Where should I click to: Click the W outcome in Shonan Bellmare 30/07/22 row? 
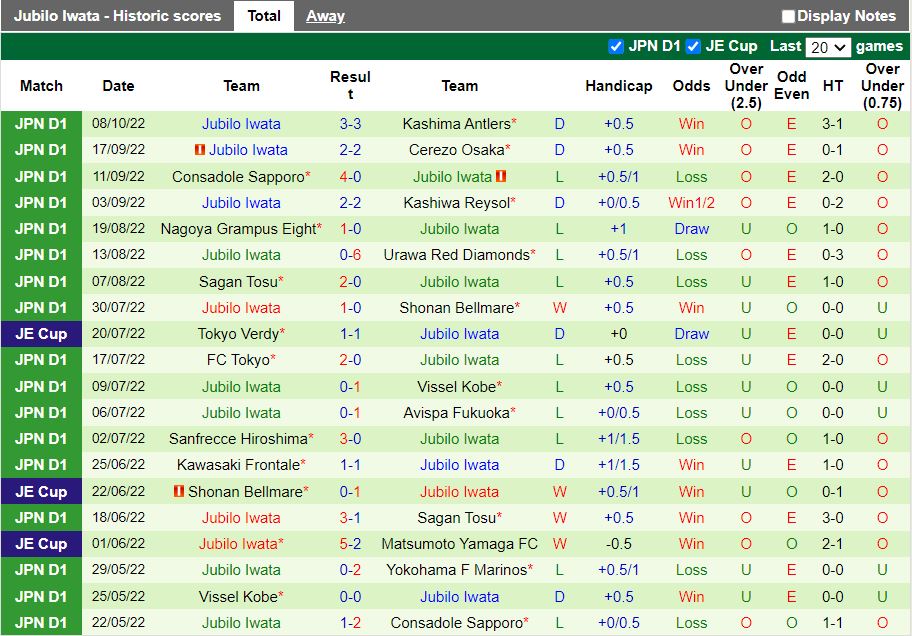click(x=560, y=308)
